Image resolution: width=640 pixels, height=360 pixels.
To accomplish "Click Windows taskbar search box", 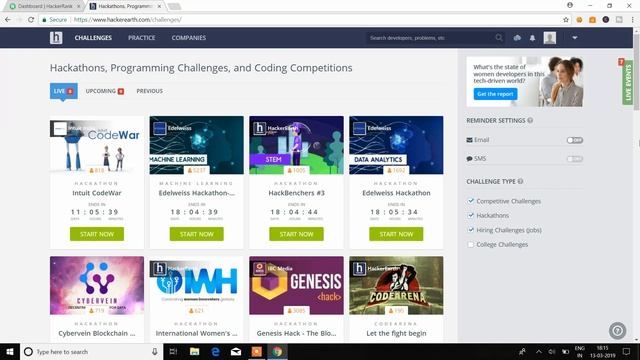I will tap(91, 351).
